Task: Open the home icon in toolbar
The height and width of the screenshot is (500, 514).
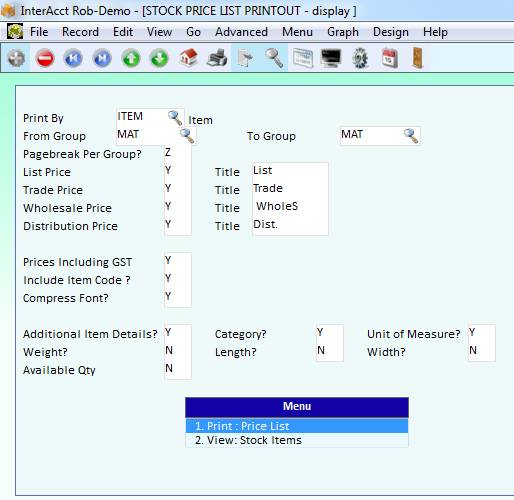Action: [188, 58]
